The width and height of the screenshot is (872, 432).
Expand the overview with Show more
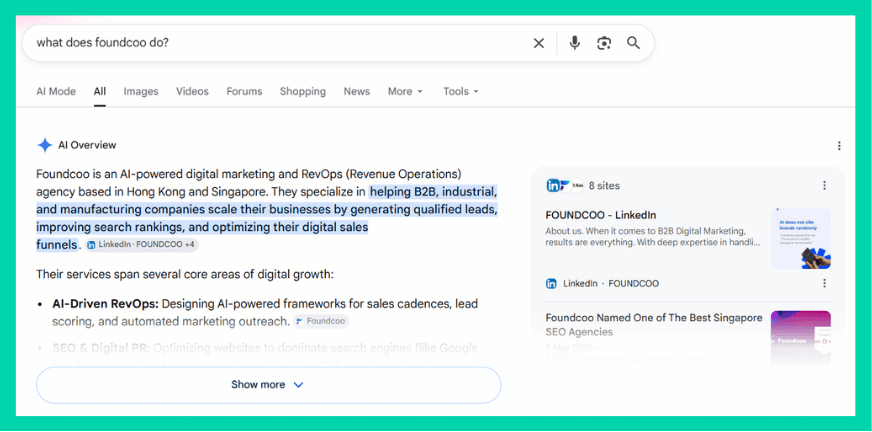coord(269,385)
